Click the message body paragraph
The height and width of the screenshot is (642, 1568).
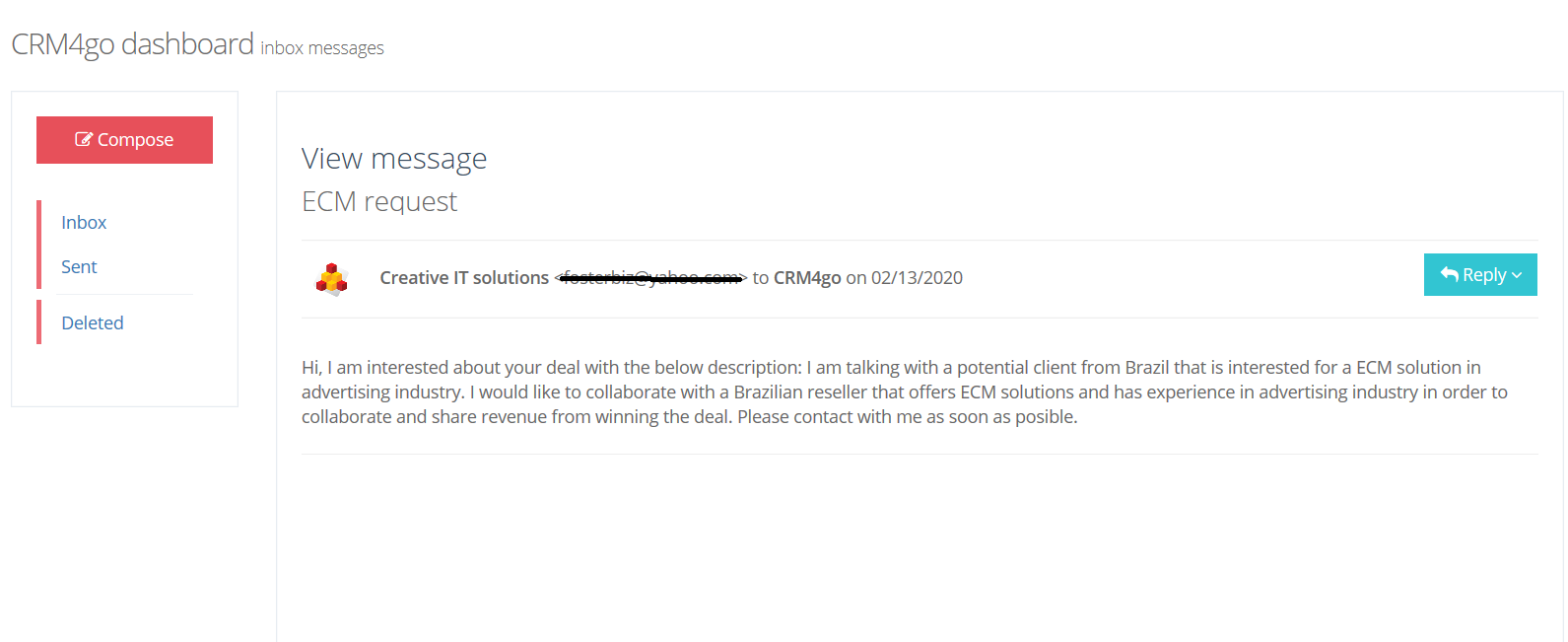coord(887,392)
